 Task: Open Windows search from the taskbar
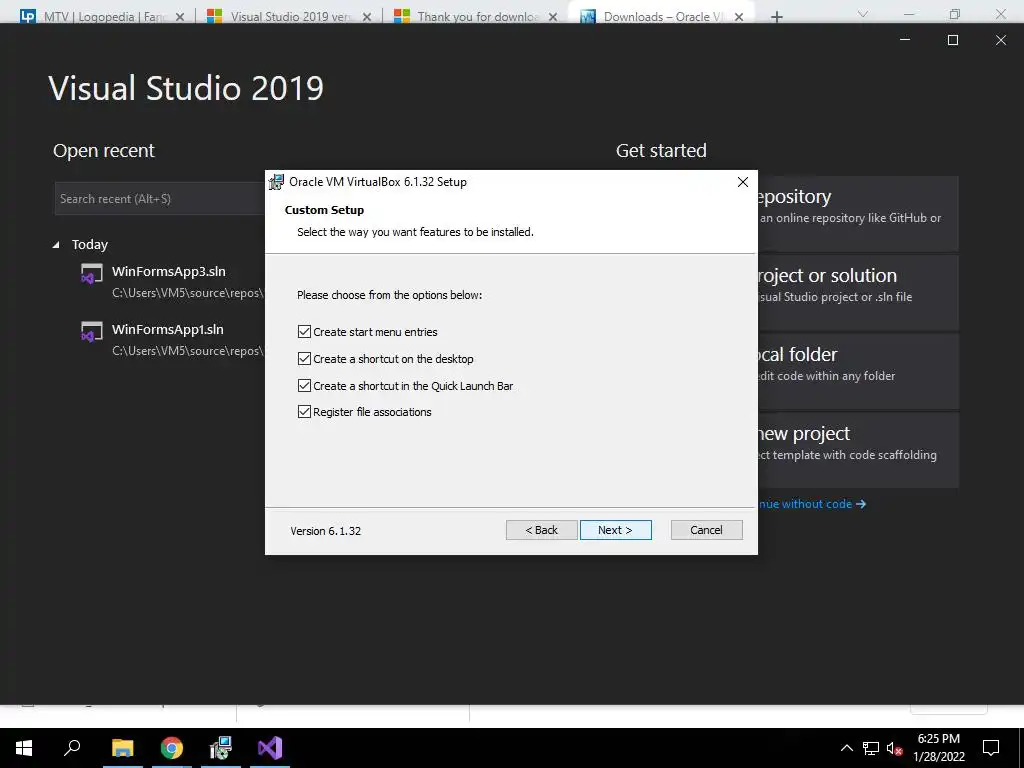pyautogui.click(x=72, y=748)
